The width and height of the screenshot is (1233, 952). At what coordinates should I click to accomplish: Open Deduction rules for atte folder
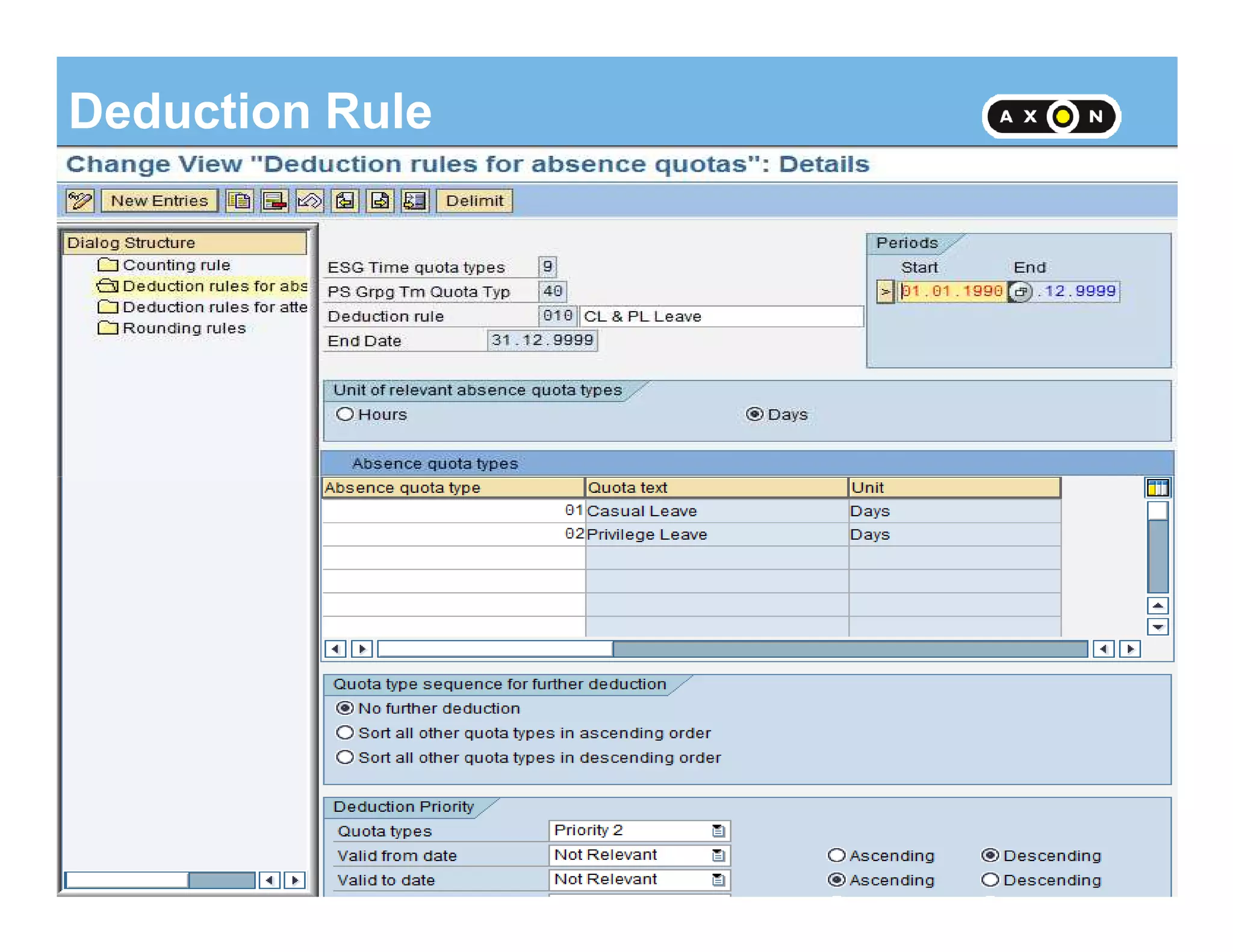[x=202, y=307]
